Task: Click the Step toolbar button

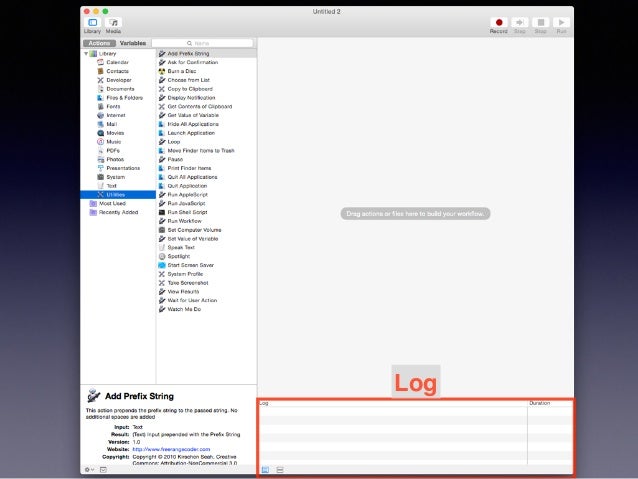Action: (520, 22)
